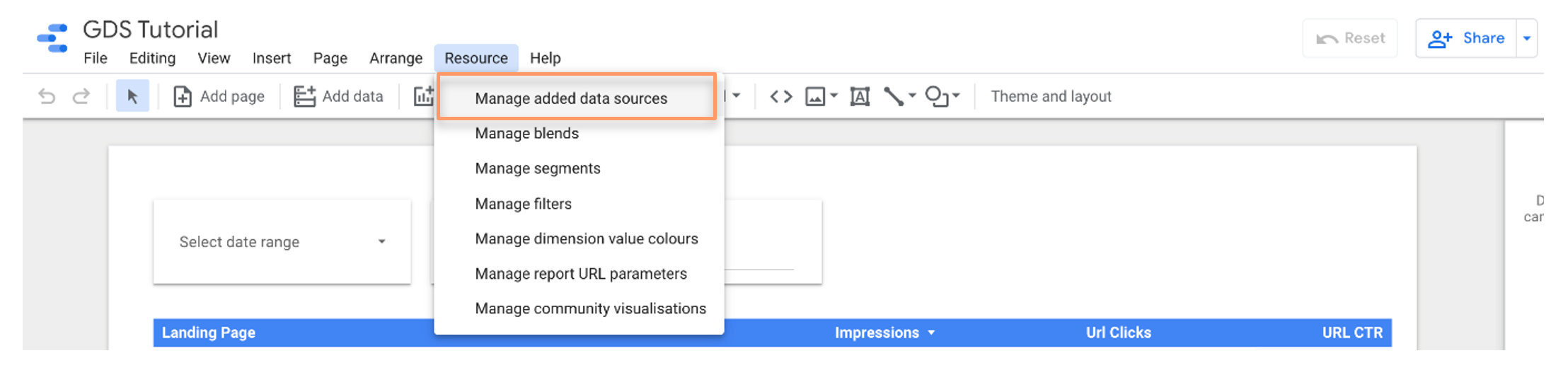Expand the Share button dropdown arrow
The height and width of the screenshot is (375, 1568).
pos(1527,38)
